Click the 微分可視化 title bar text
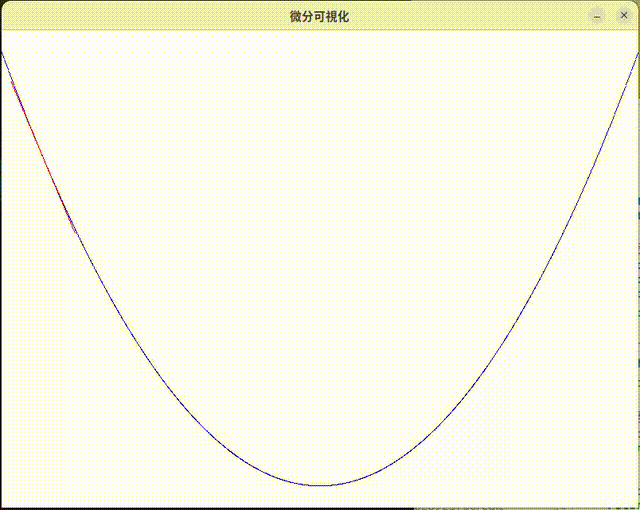The image size is (640, 510). click(319, 16)
